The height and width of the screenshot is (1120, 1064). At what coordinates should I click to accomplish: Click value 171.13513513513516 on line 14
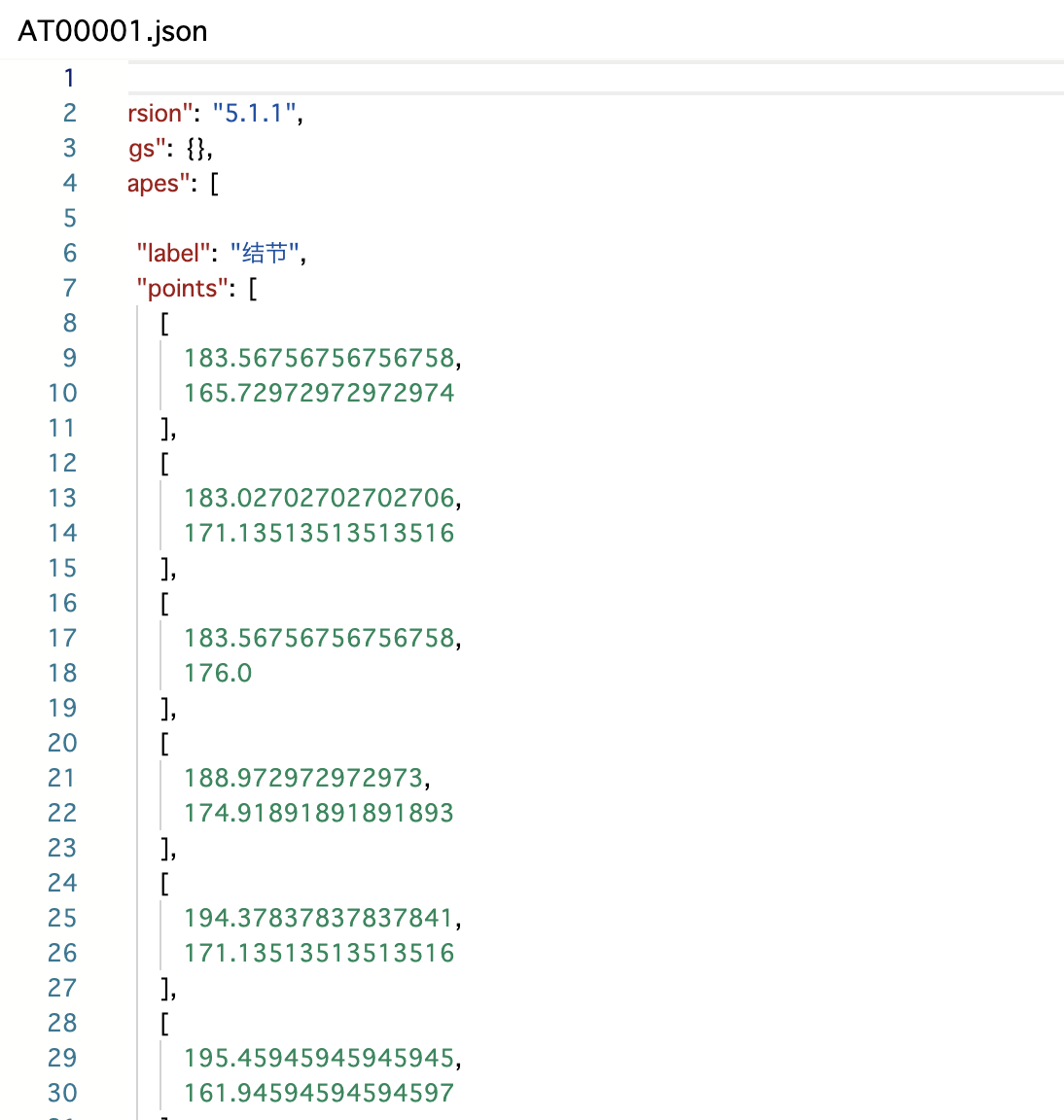319,533
